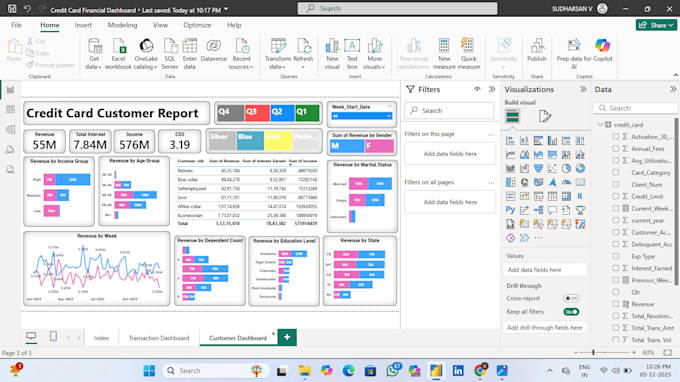Screen dimensions: 680x382
Task: Click the Quick measure icon
Action: (x=468, y=46)
